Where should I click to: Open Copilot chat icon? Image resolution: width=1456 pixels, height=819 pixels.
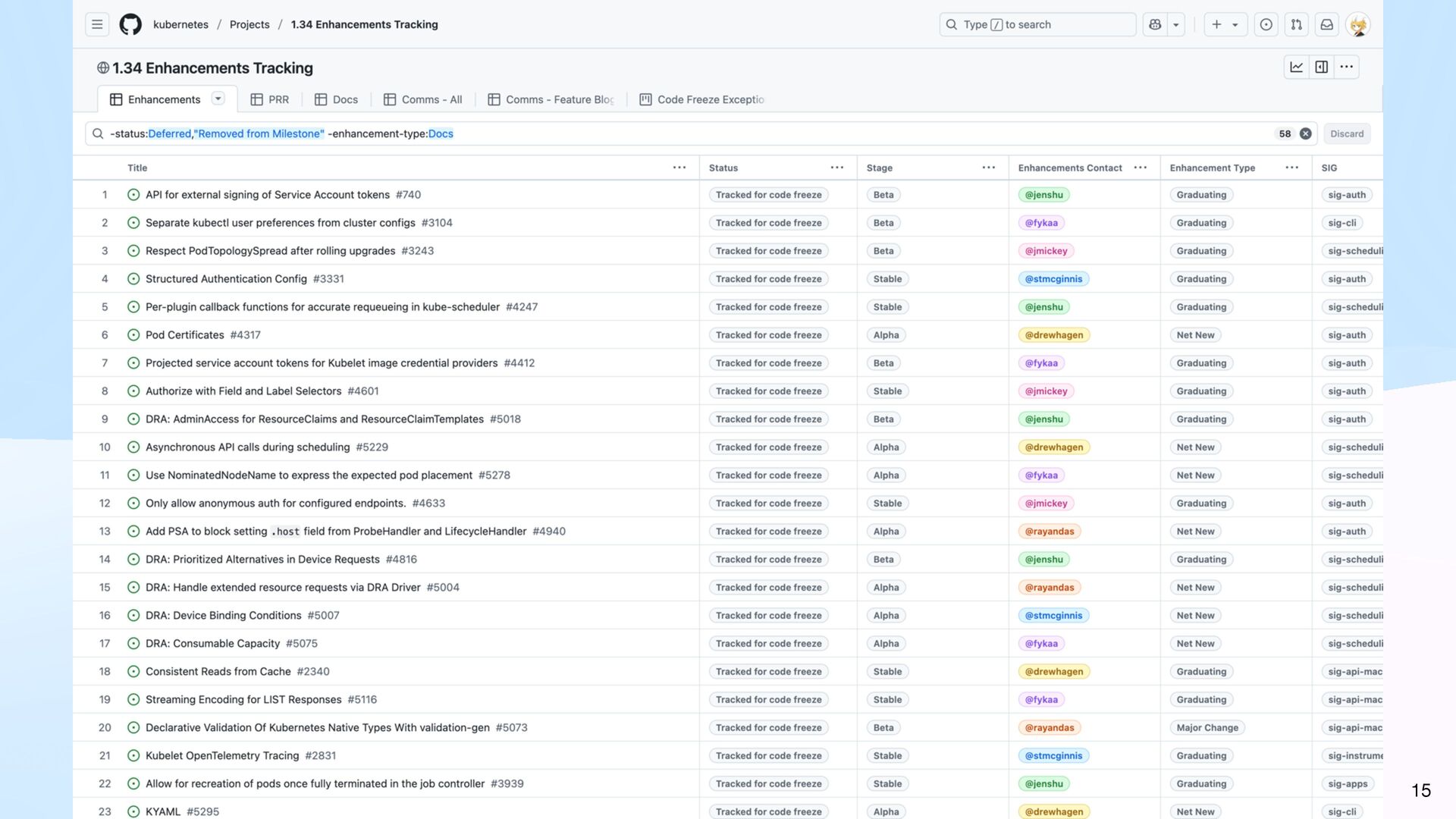tap(1155, 24)
